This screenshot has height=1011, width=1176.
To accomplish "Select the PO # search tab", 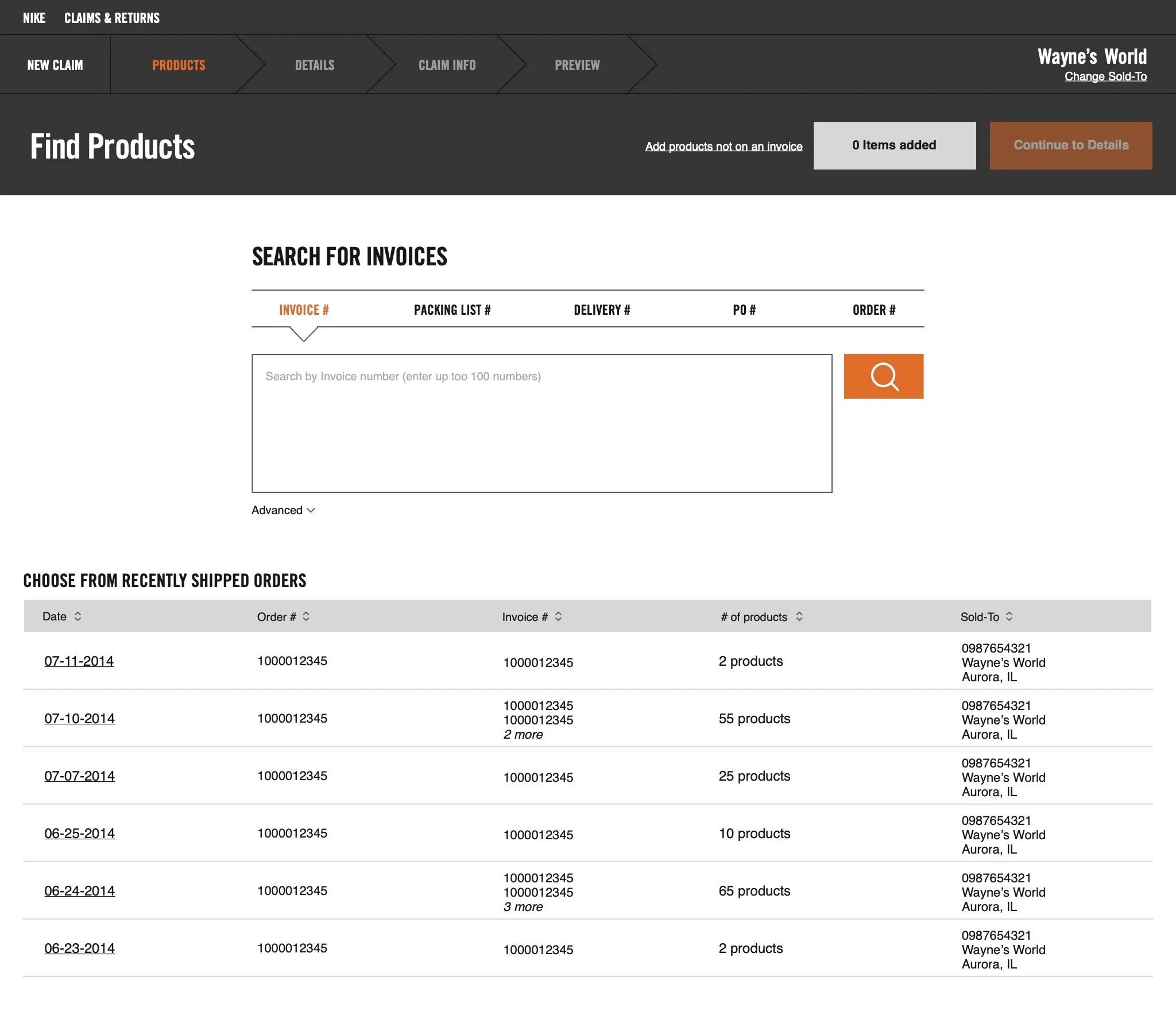I will 744,310.
